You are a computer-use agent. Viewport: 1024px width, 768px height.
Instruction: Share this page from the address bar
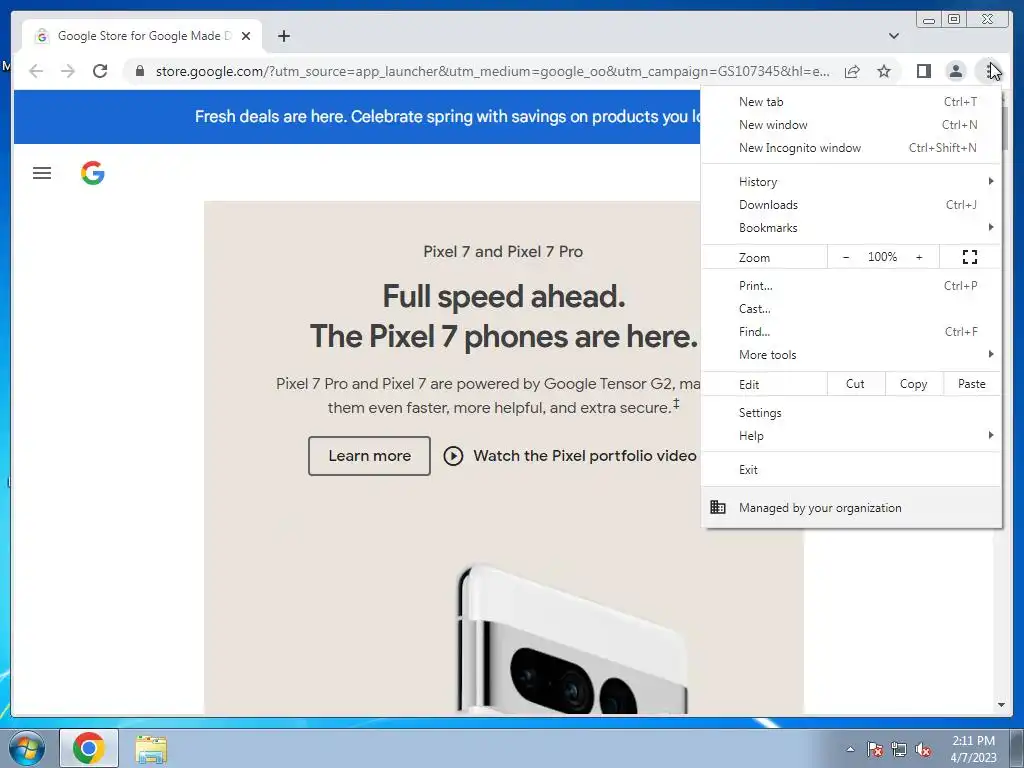[x=852, y=71]
